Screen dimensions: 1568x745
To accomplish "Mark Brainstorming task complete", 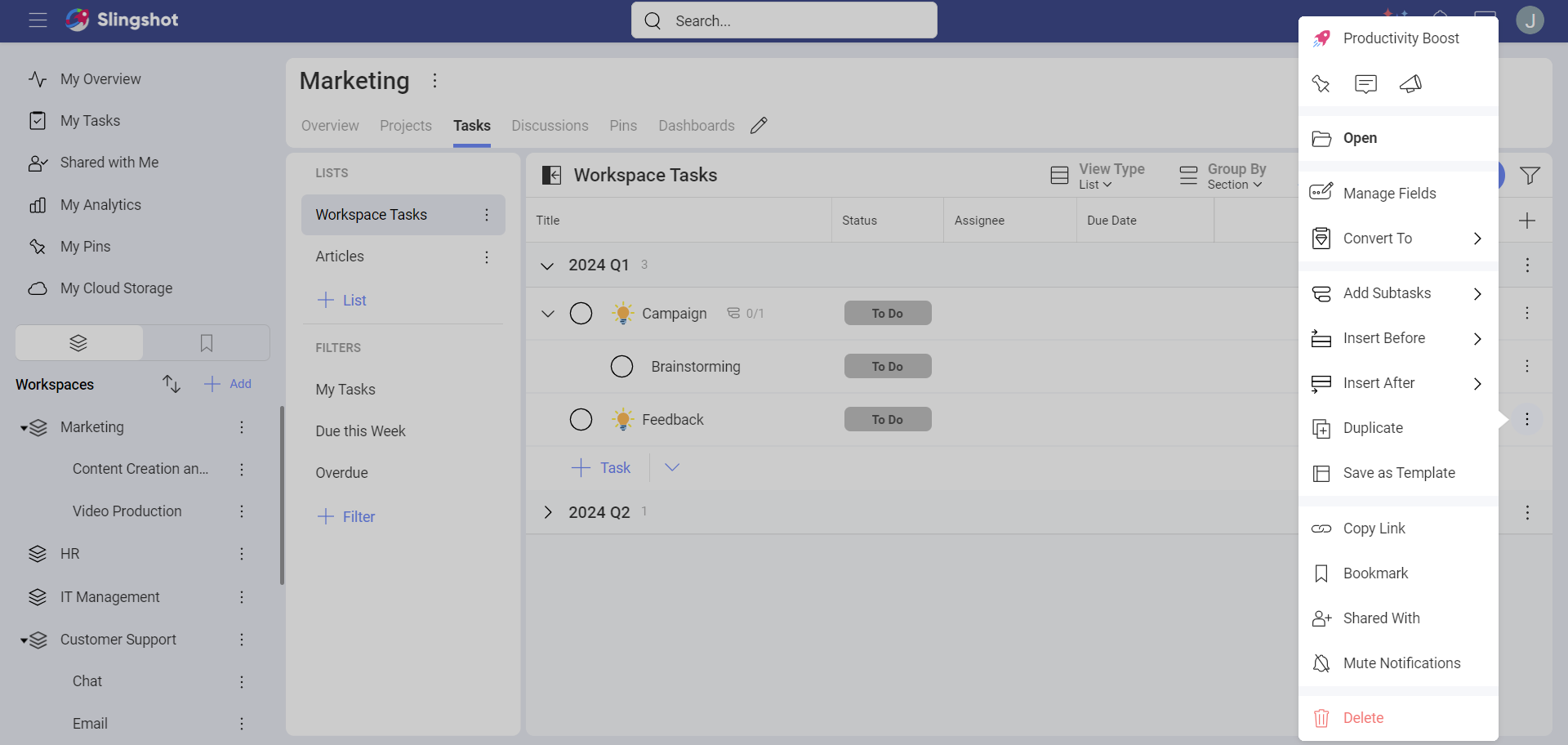I will (621, 366).
